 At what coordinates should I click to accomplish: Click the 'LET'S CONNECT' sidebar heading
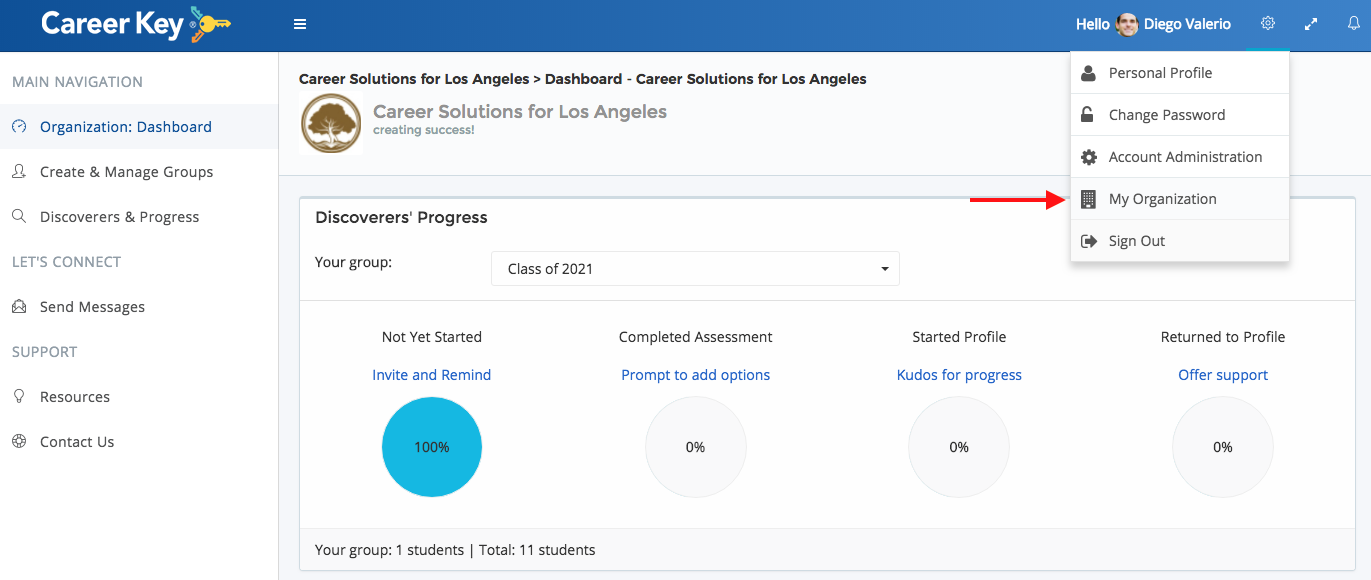point(66,262)
